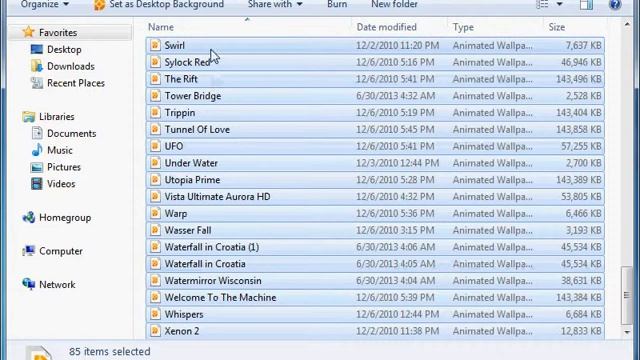Select the Watermirror Wisconsin file name
The width and height of the screenshot is (640, 360).
(213, 281)
